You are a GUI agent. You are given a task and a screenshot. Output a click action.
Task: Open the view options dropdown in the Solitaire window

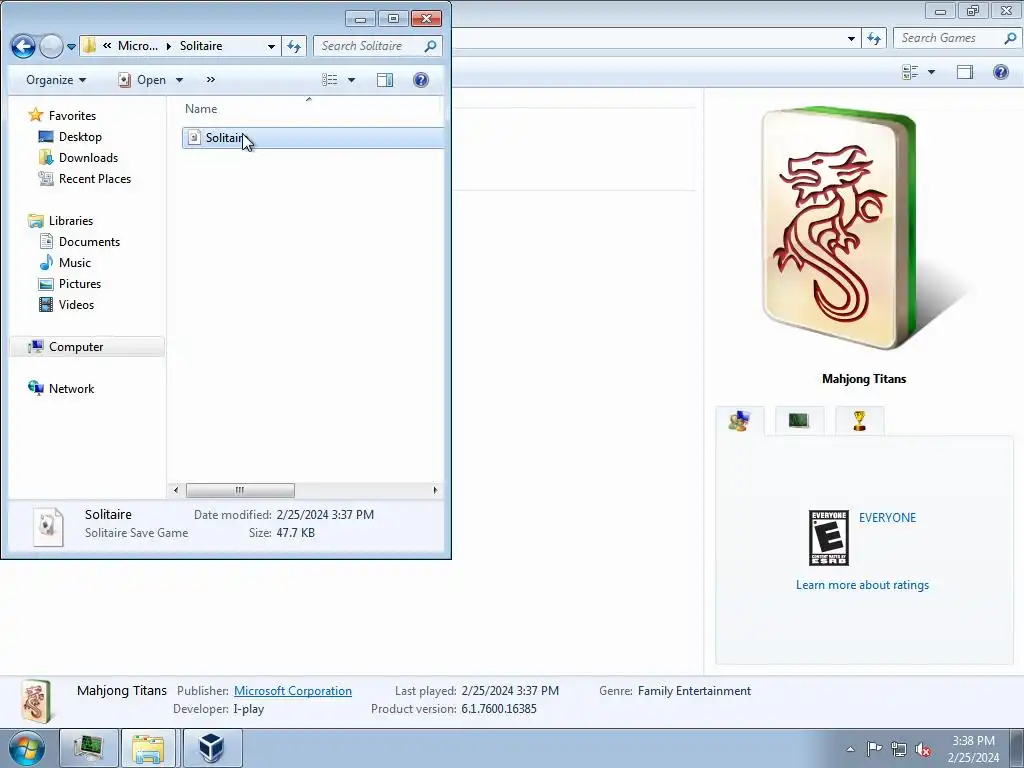pyautogui.click(x=351, y=80)
